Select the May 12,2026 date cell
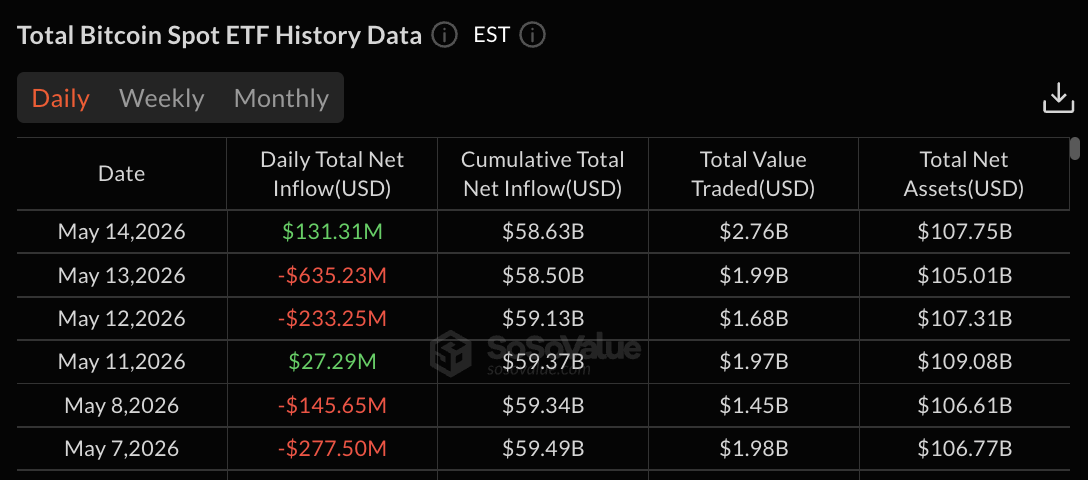1088x480 pixels. pos(122,318)
